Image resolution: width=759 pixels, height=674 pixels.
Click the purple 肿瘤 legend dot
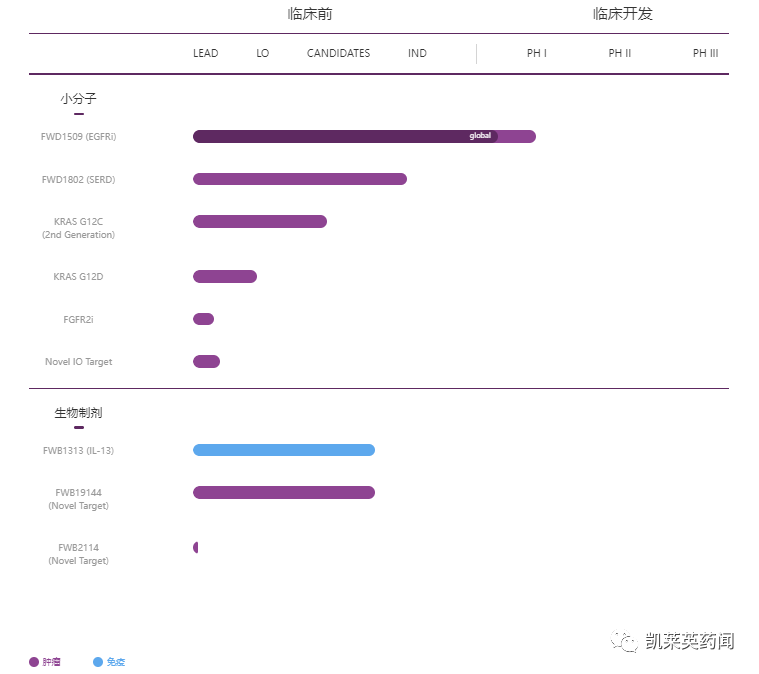tap(34, 662)
